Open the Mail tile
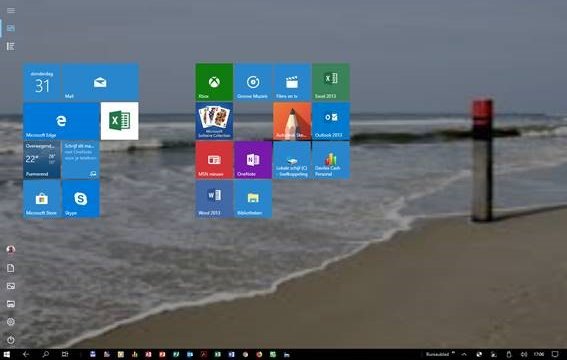Screen dimensions: 567x360 (100, 82)
